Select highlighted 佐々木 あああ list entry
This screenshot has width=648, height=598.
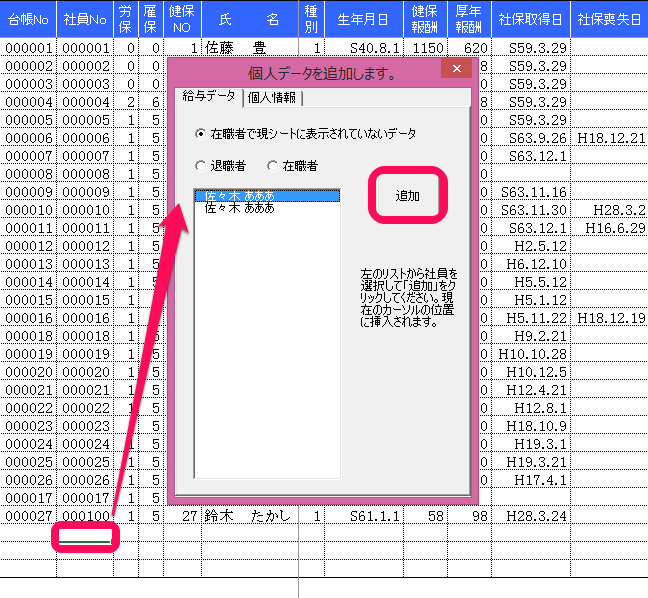[267, 195]
